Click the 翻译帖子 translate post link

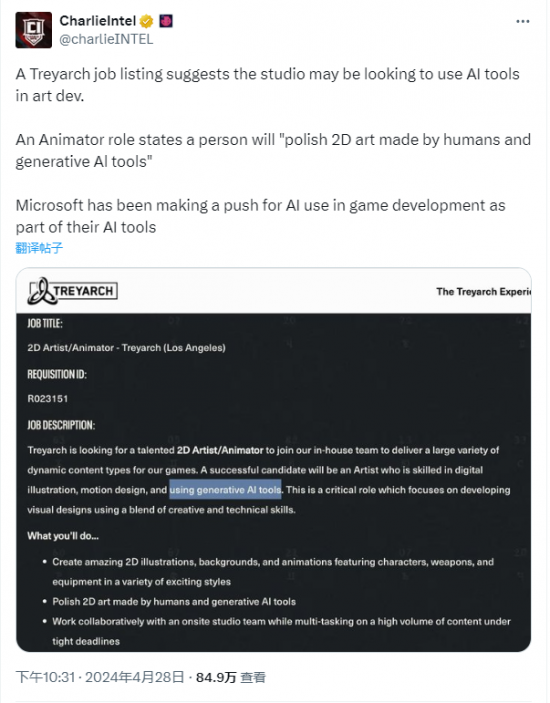point(39,247)
